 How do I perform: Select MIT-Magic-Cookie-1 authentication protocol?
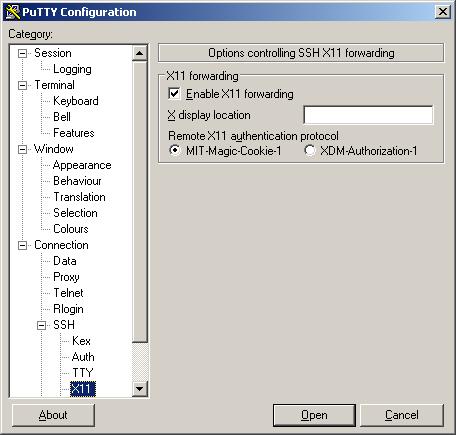[x=175, y=150]
